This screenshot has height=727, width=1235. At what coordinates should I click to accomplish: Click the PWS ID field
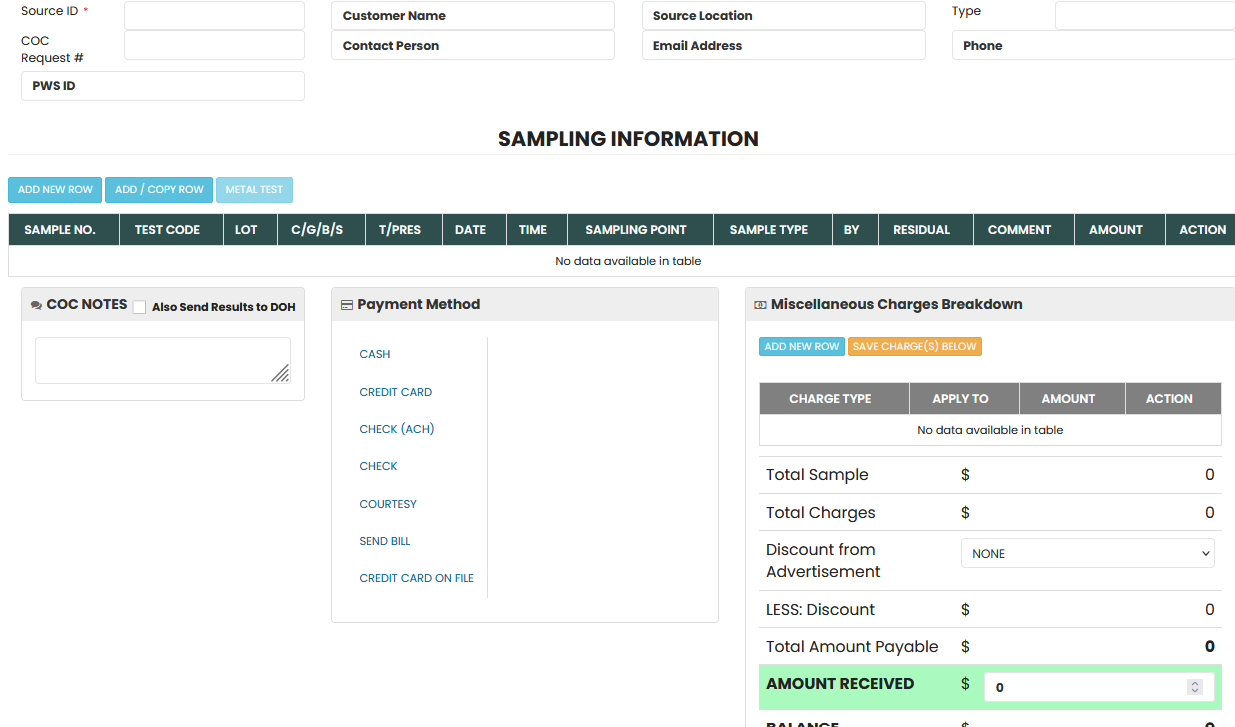click(163, 86)
